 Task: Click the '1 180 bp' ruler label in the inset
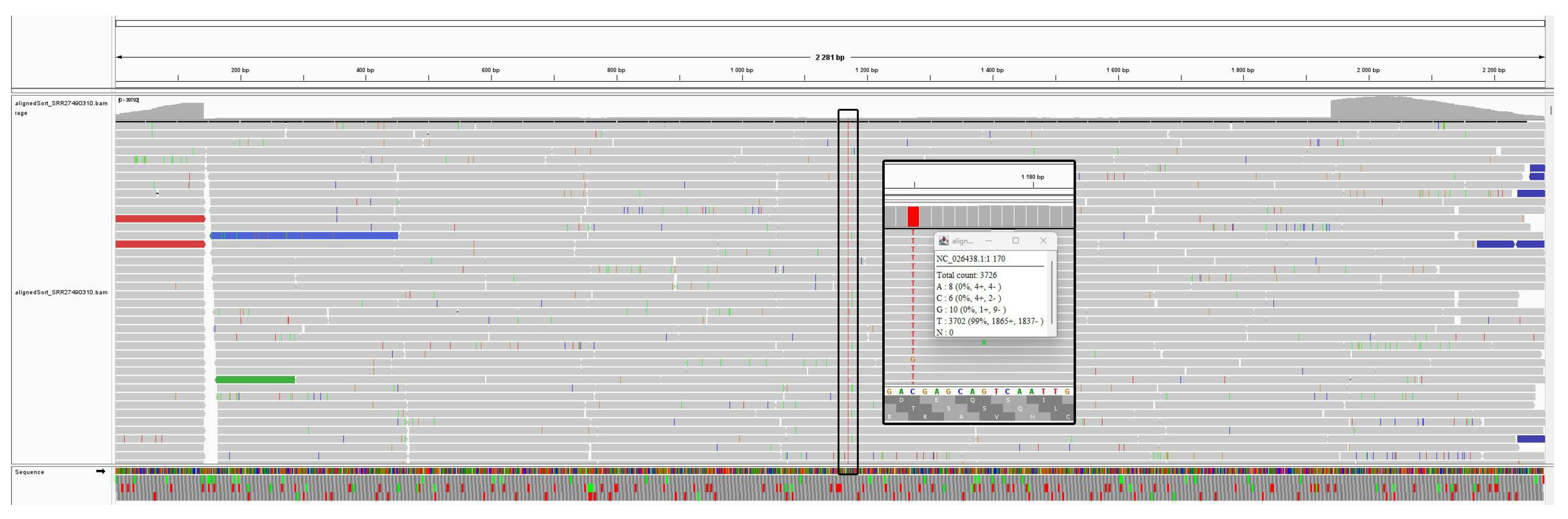coord(1032,177)
